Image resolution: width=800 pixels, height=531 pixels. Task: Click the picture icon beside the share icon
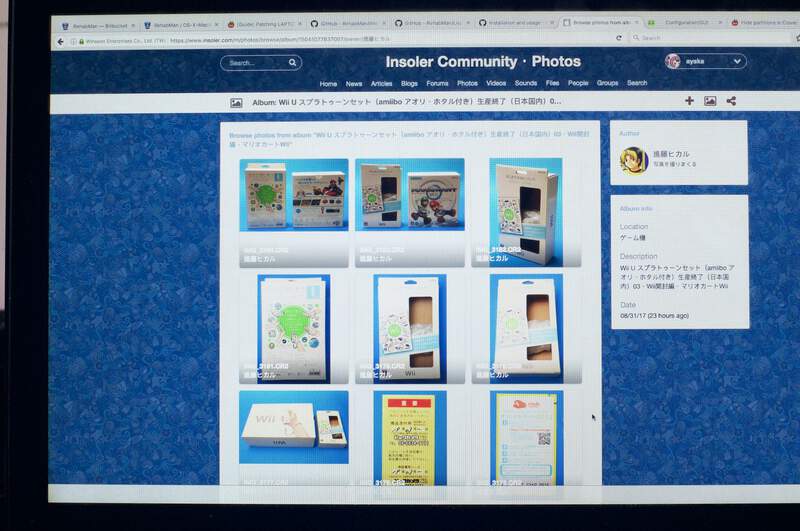tap(710, 101)
